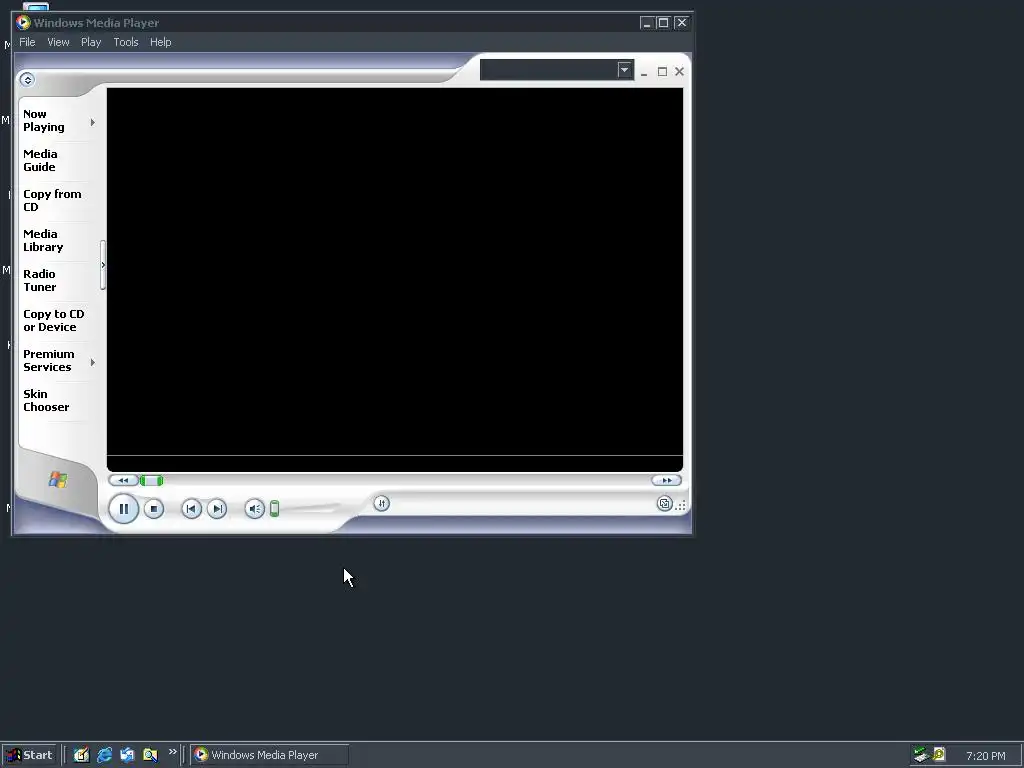Skip to the next track

coord(217,509)
